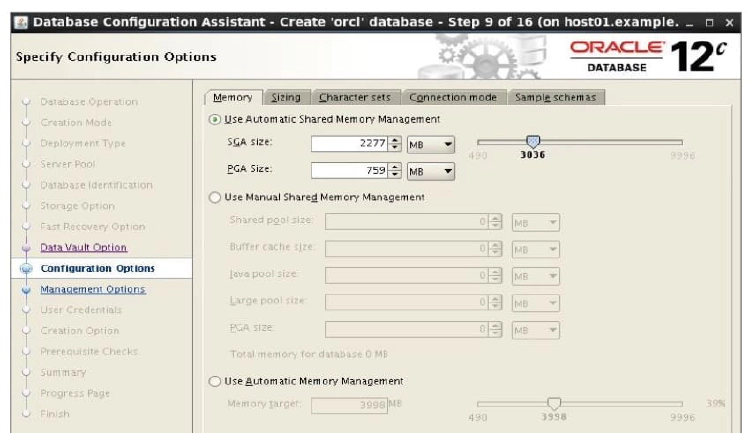Click the Data Vault Option step bullet icon
Viewport: 750px width, 433px height.
[26, 248]
